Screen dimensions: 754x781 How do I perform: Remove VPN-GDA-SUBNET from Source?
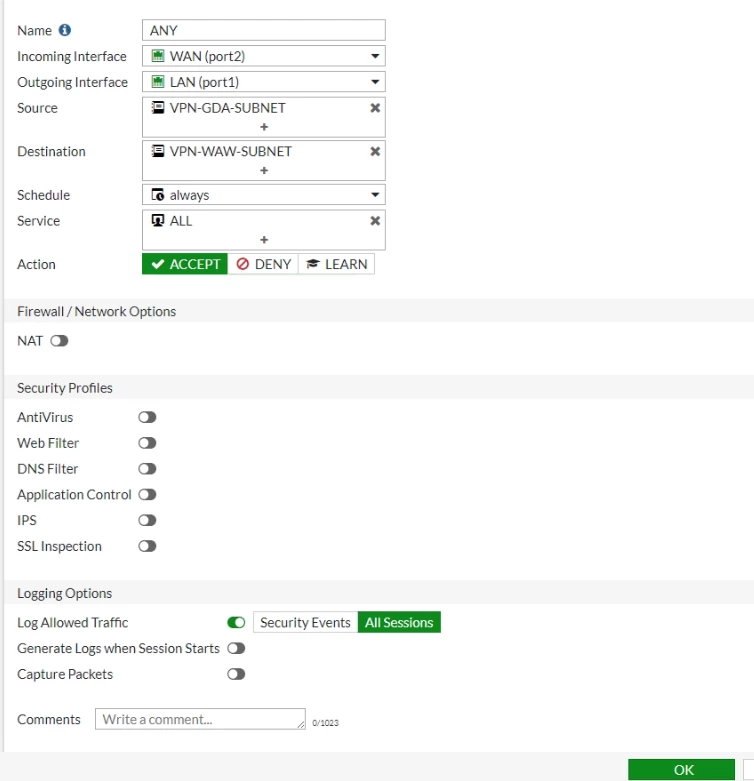pyautogui.click(x=375, y=108)
